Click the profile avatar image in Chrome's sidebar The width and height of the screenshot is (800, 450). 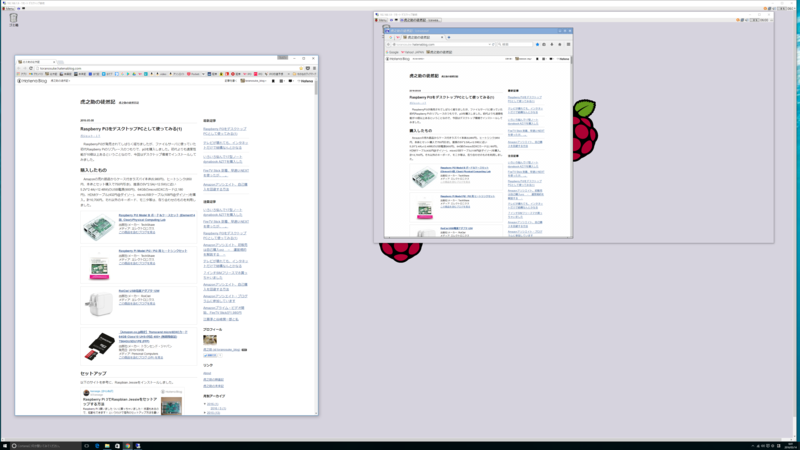tap(210, 339)
